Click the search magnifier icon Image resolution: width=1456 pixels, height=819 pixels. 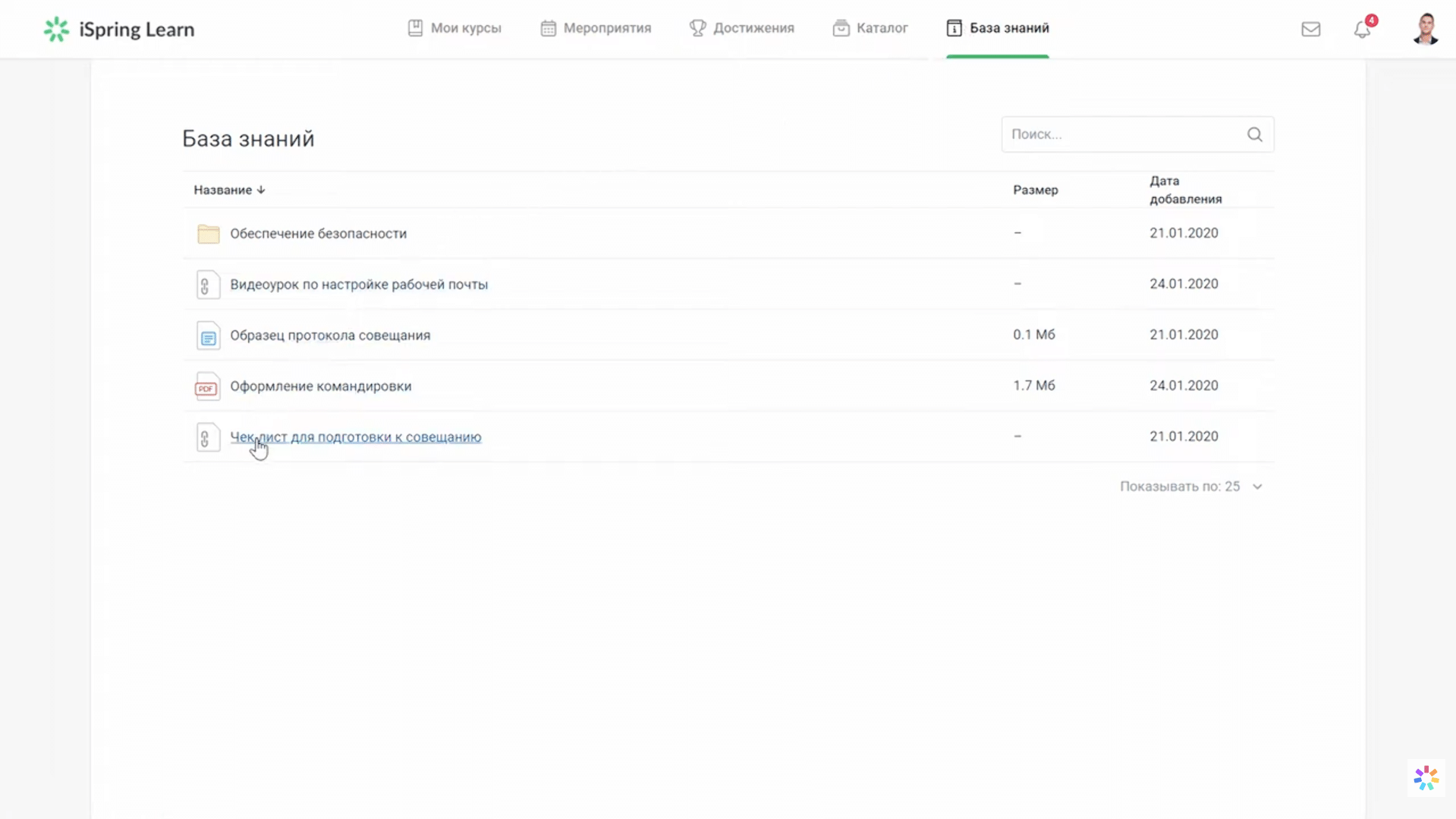click(1254, 134)
